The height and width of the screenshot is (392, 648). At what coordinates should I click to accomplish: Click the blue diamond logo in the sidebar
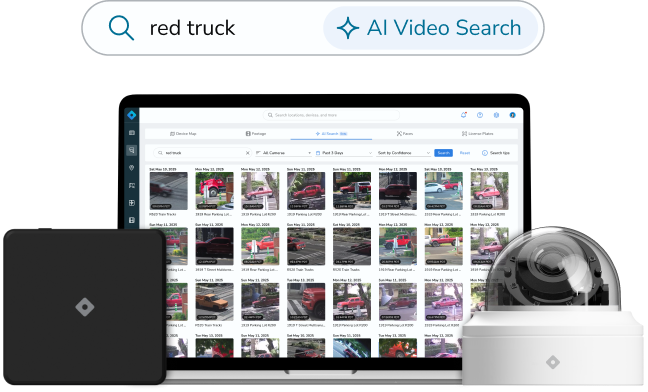click(132, 115)
